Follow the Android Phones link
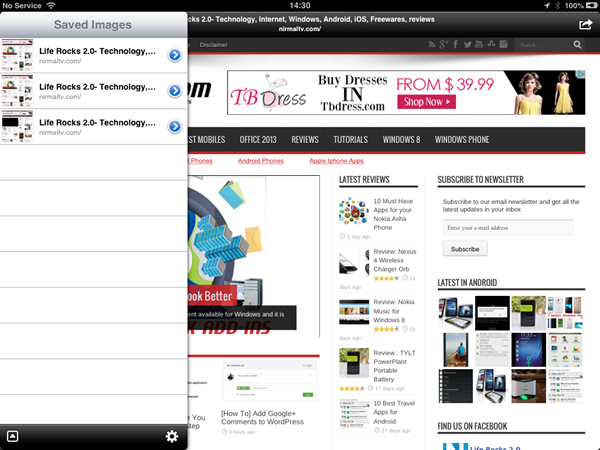The width and height of the screenshot is (600, 450). click(261, 161)
